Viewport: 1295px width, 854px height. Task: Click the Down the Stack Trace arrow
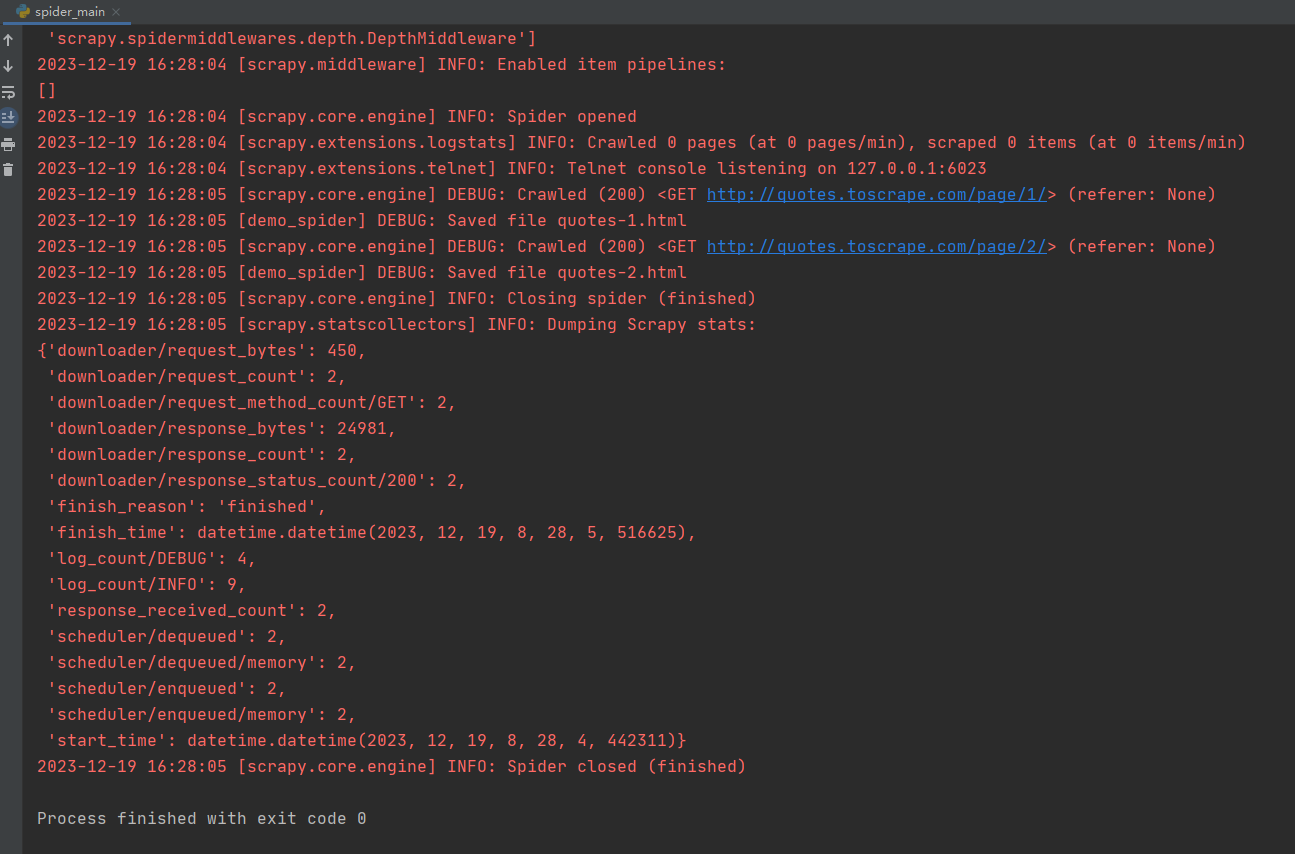(8, 66)
